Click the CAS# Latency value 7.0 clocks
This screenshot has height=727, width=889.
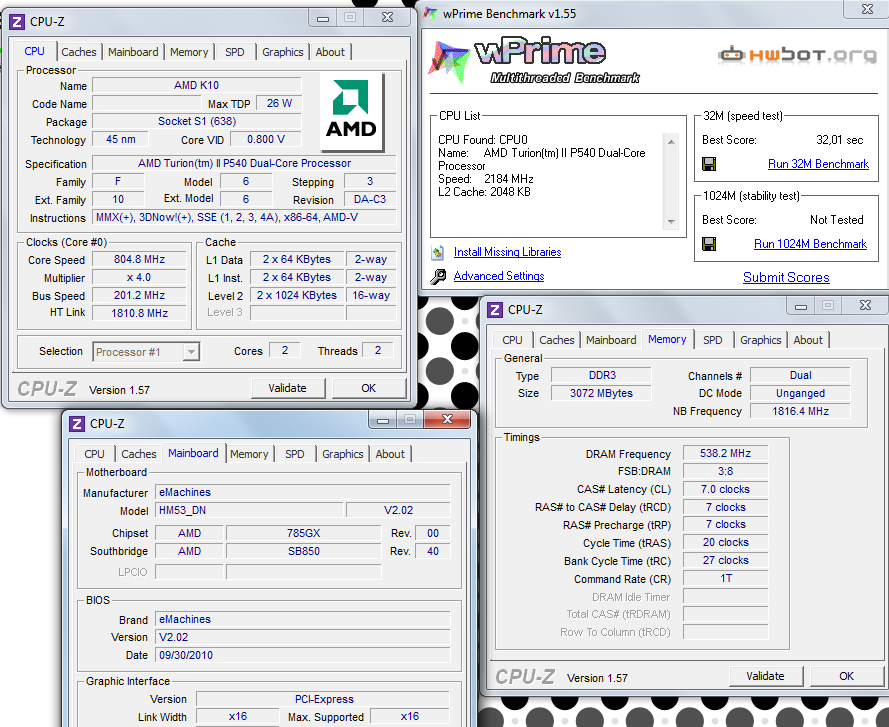[725, 489]
